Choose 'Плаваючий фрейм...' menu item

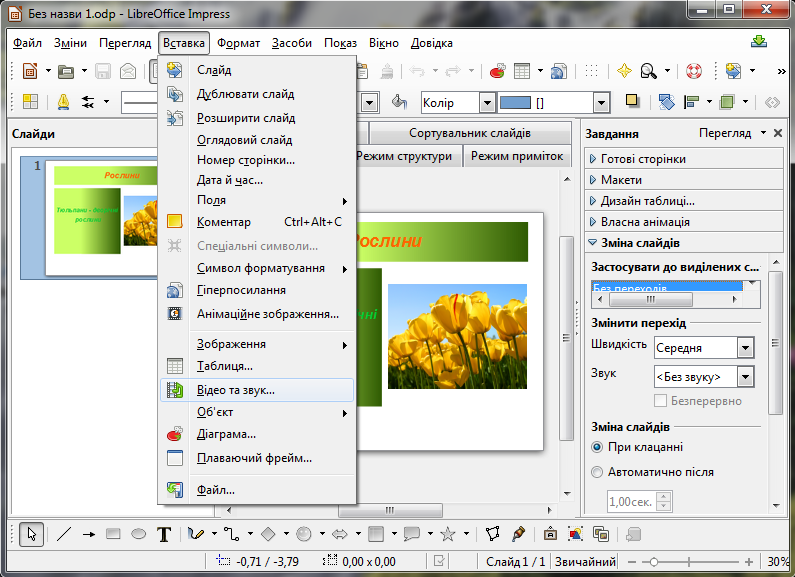[257, 458]
